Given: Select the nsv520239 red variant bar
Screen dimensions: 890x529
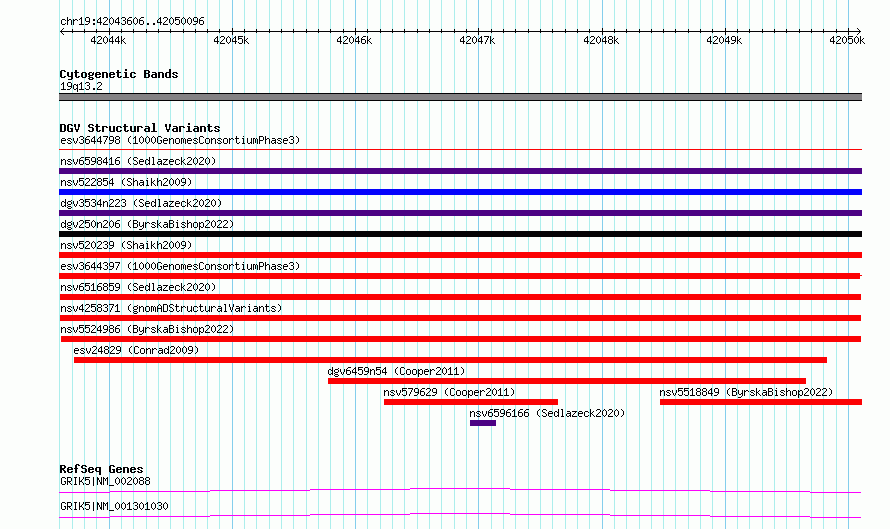Looking at the screenshot, I should (x=460, y=255).
